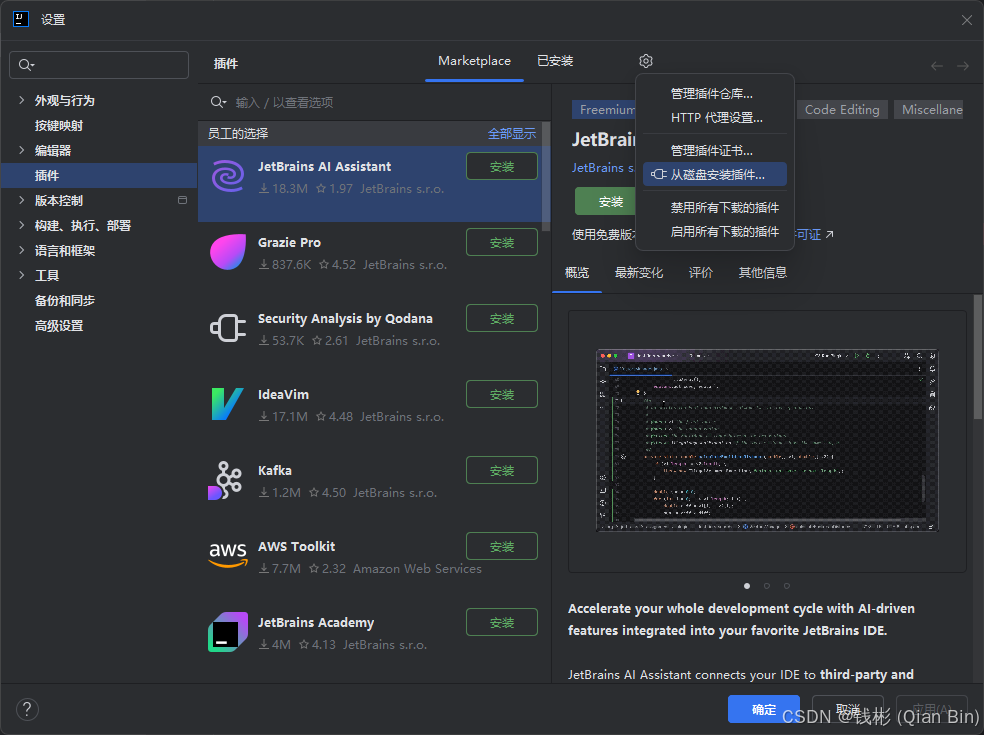The image size is (984, 735).
Task: Expand the 外观与行为 settings group
Action: click(x=21, y=100)
